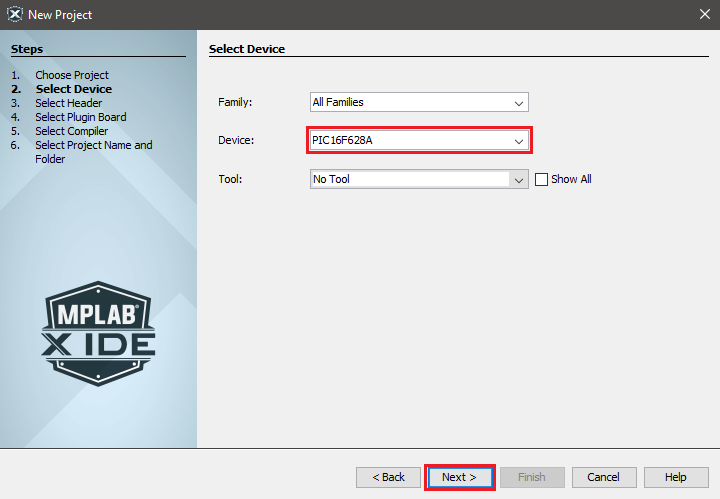Click step 2 Select Device

pos(73,89)
